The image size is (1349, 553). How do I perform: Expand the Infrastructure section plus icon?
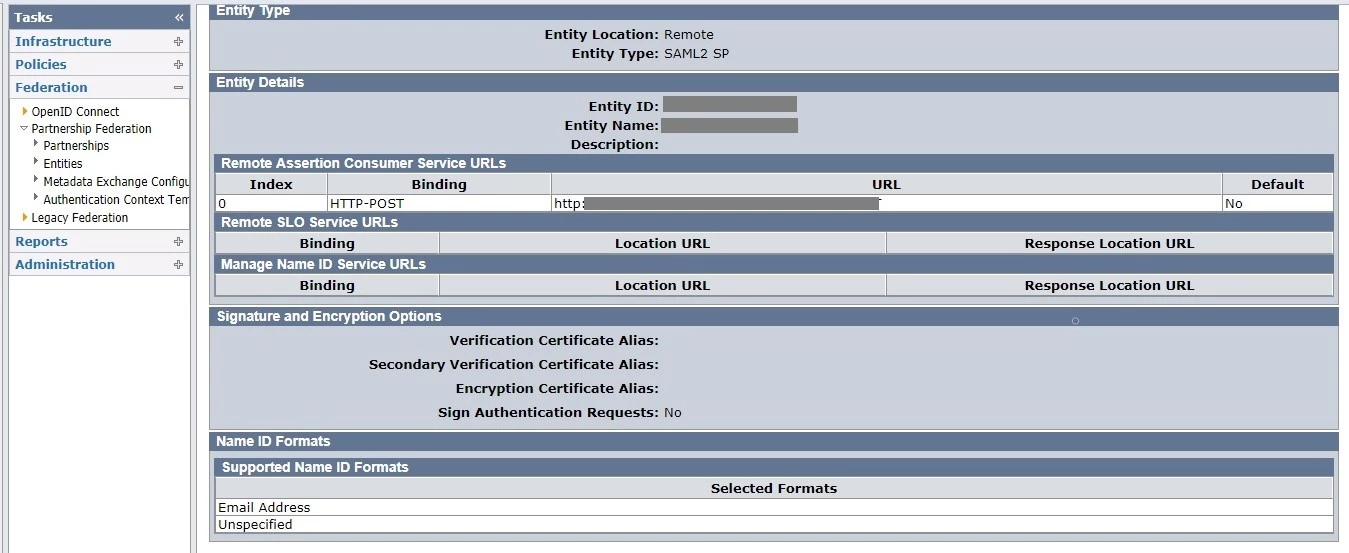(x=178, y=42)
